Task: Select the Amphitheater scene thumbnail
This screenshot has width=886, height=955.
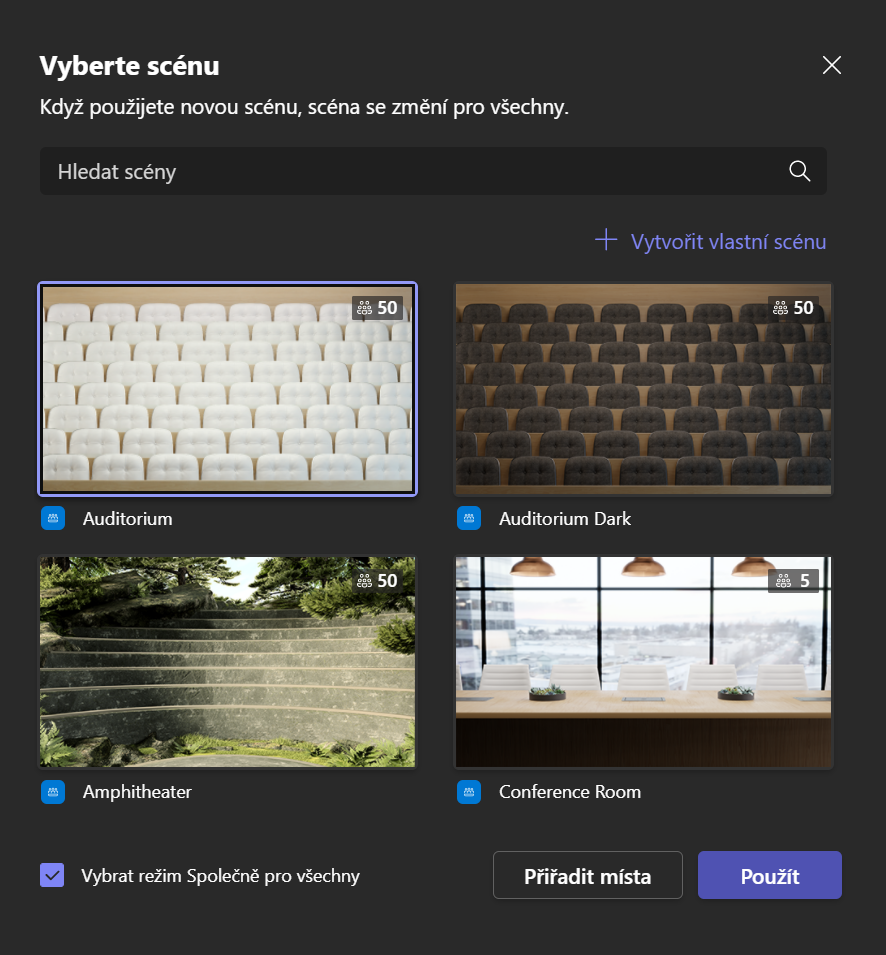Action: 228,661
